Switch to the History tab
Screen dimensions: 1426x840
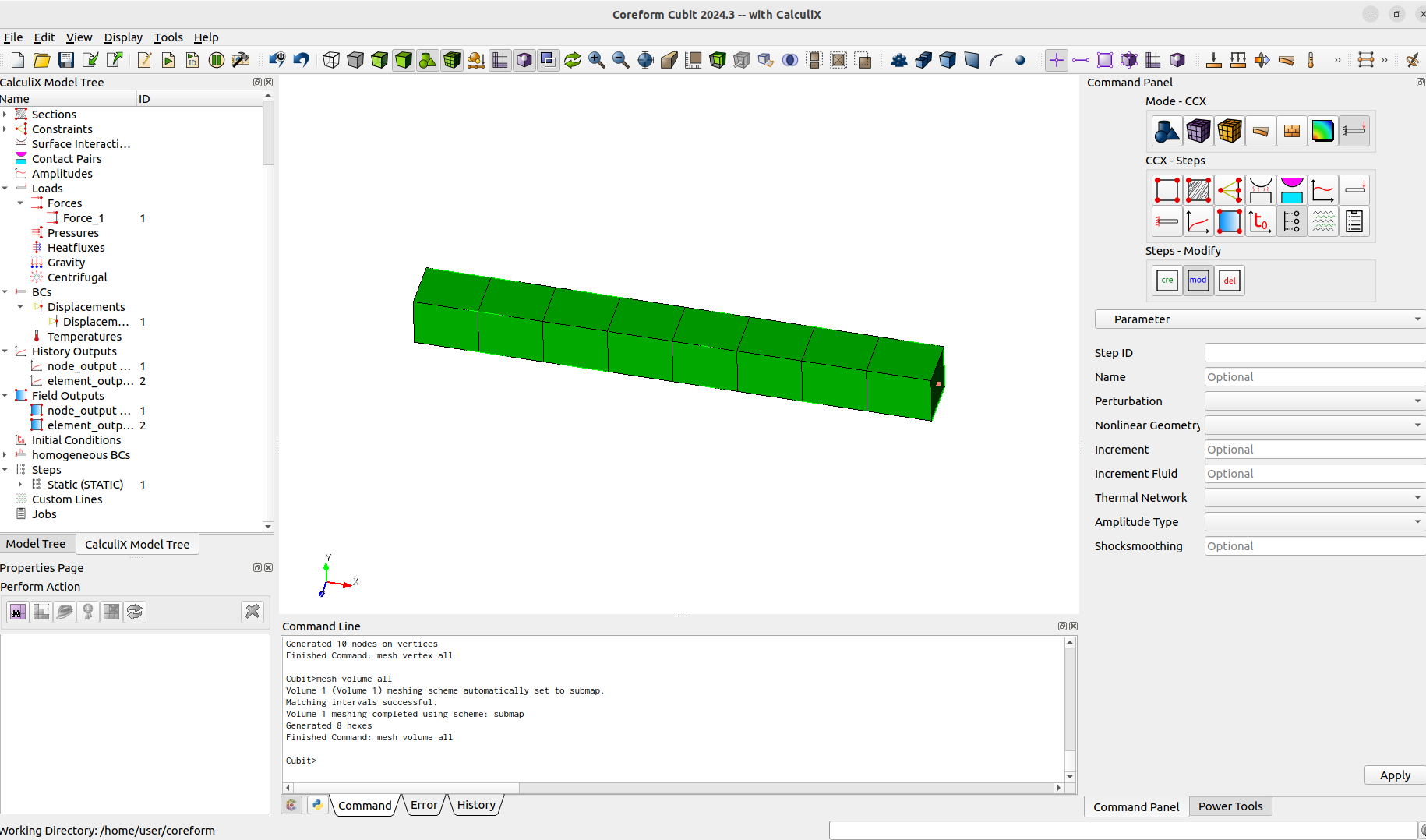pos(475,804)
